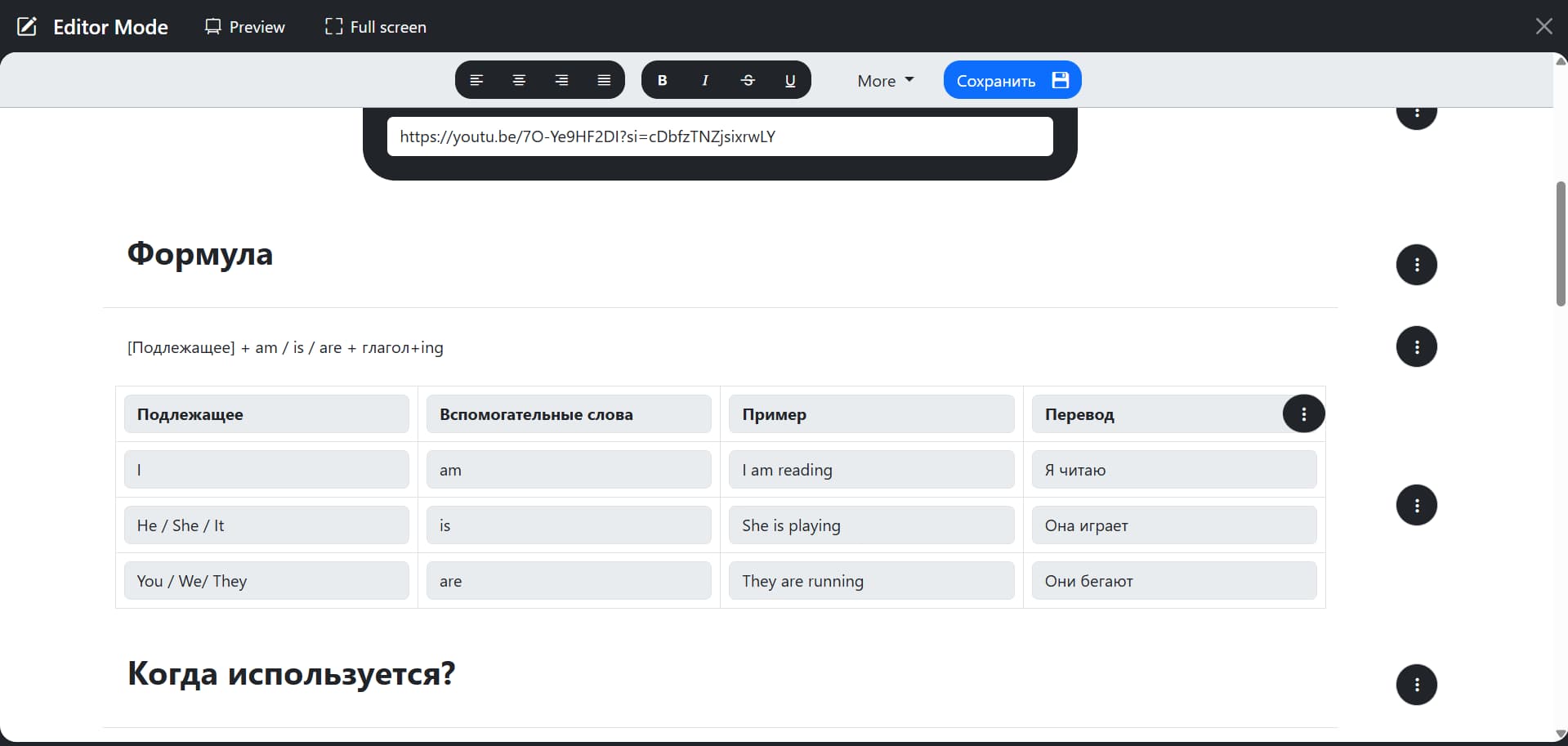Open options for the formula text block

pos(1416,347)
